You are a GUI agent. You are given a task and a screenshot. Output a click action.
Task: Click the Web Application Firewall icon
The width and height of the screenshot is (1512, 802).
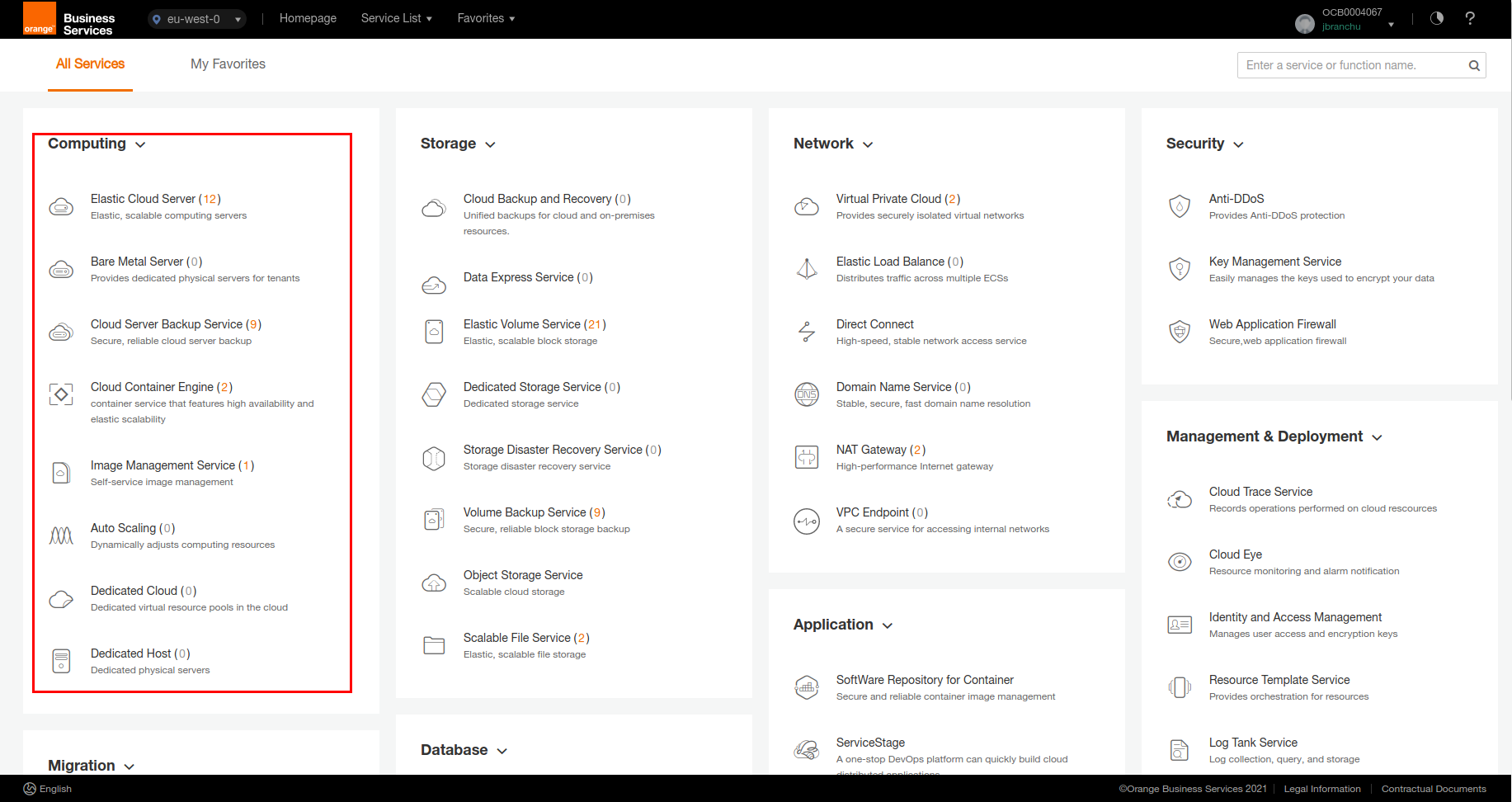pos(1180,332)
